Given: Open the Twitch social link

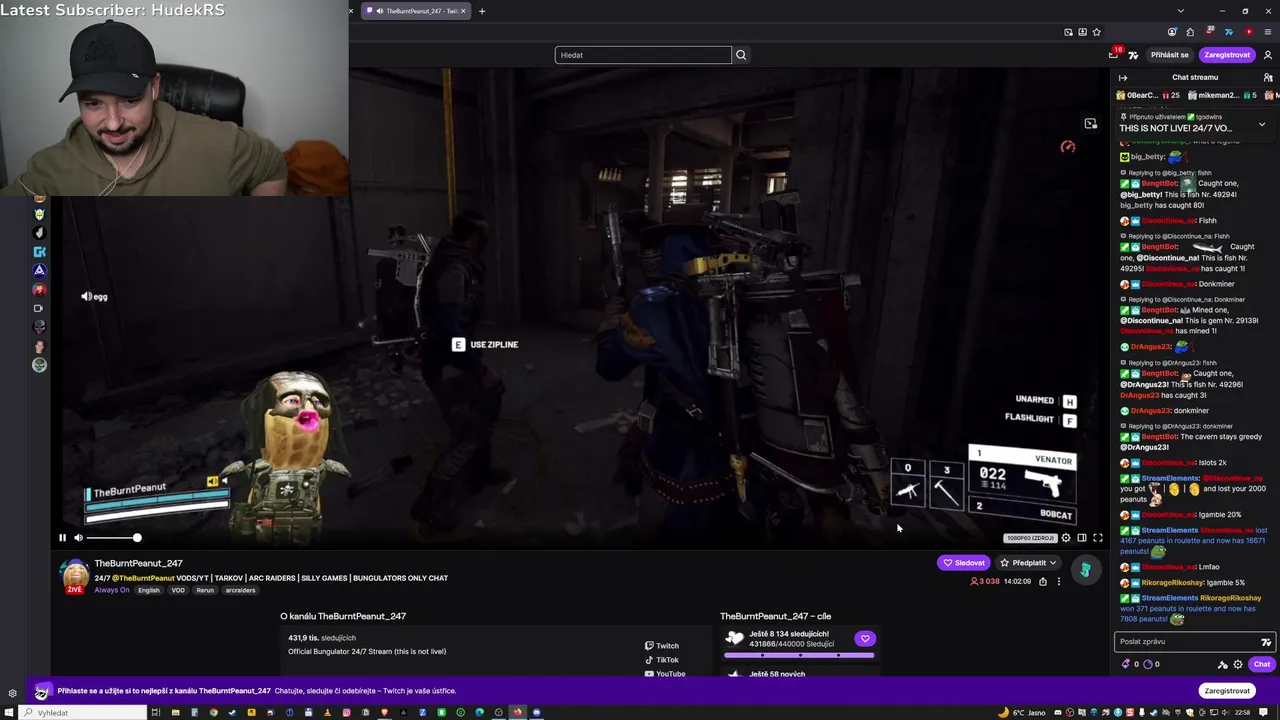Looking at the screenshot, I should (662, 646).
